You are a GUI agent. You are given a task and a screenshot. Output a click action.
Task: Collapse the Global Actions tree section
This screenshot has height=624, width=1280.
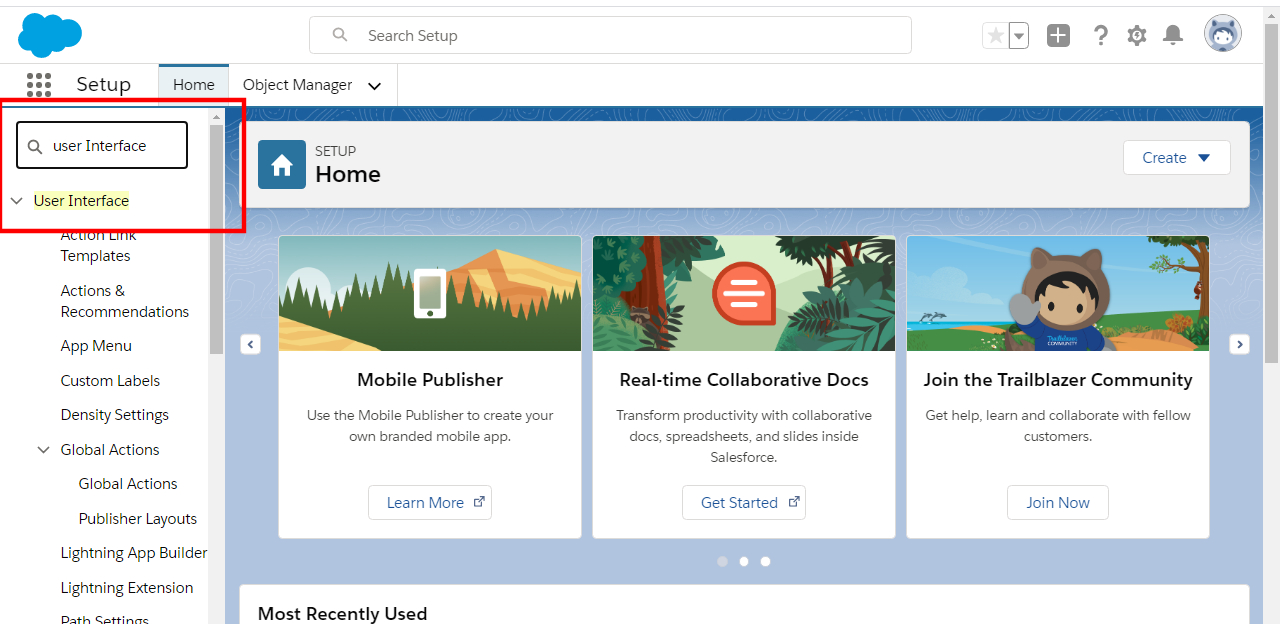[44, 449]
